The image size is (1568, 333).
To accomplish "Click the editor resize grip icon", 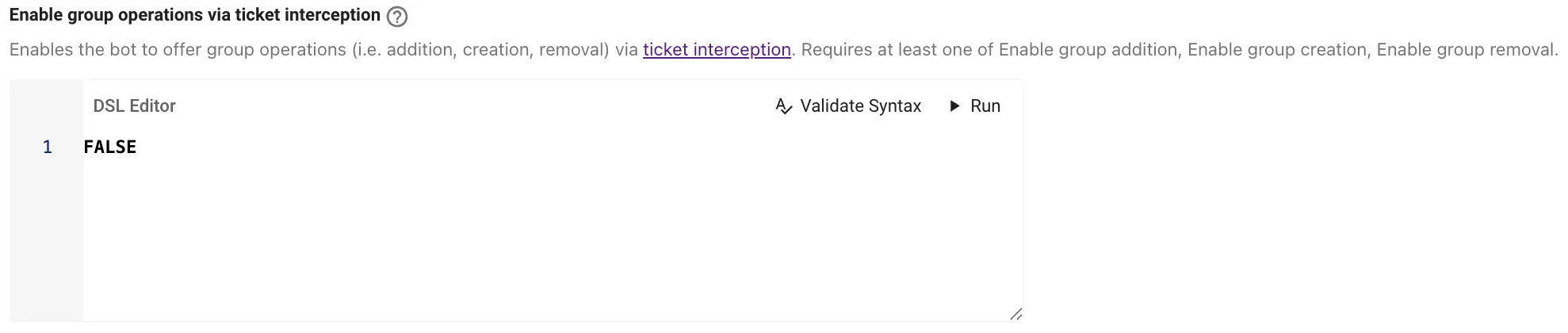I will 1015,314.
